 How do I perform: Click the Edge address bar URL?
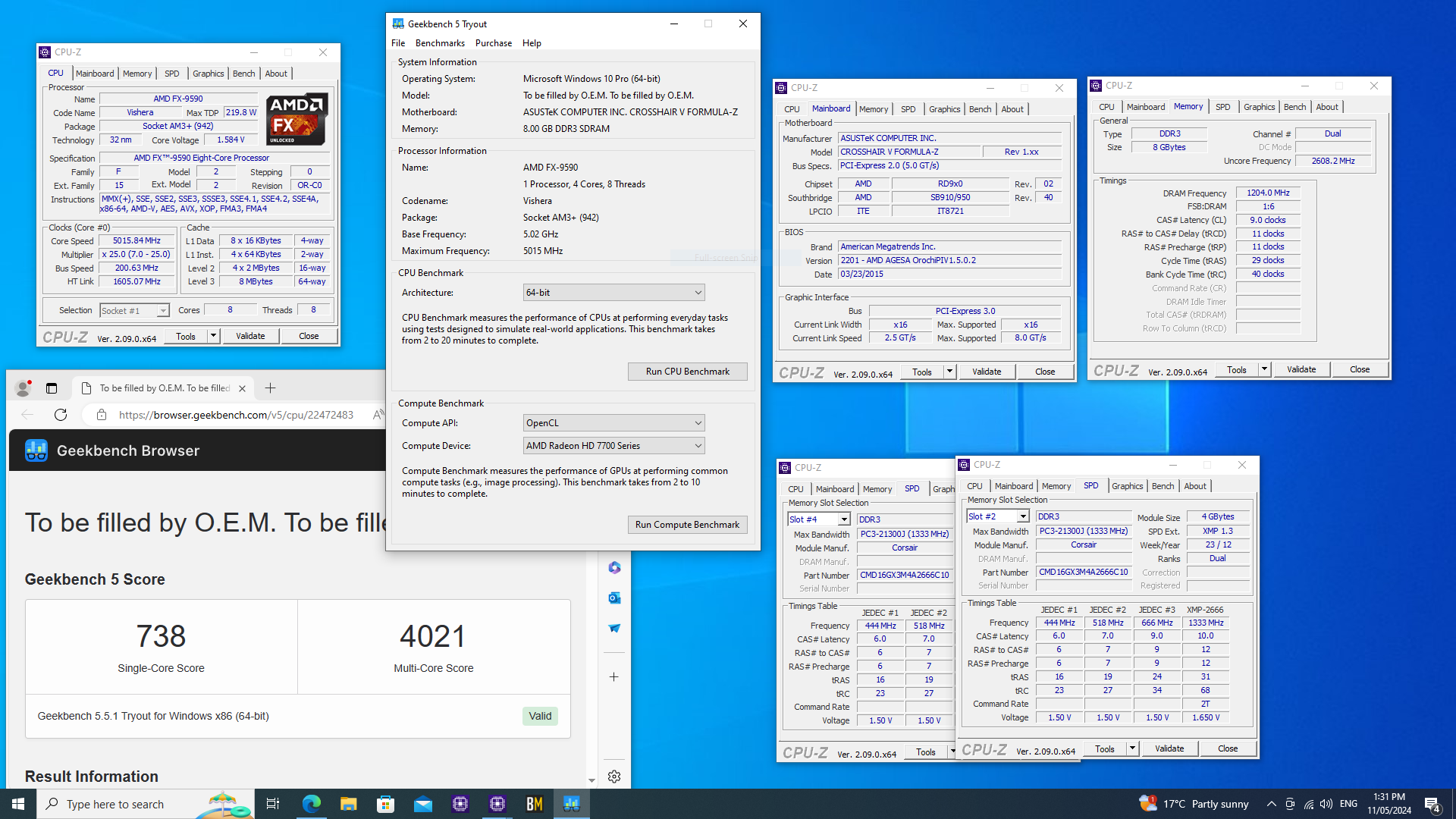[236, 415]
